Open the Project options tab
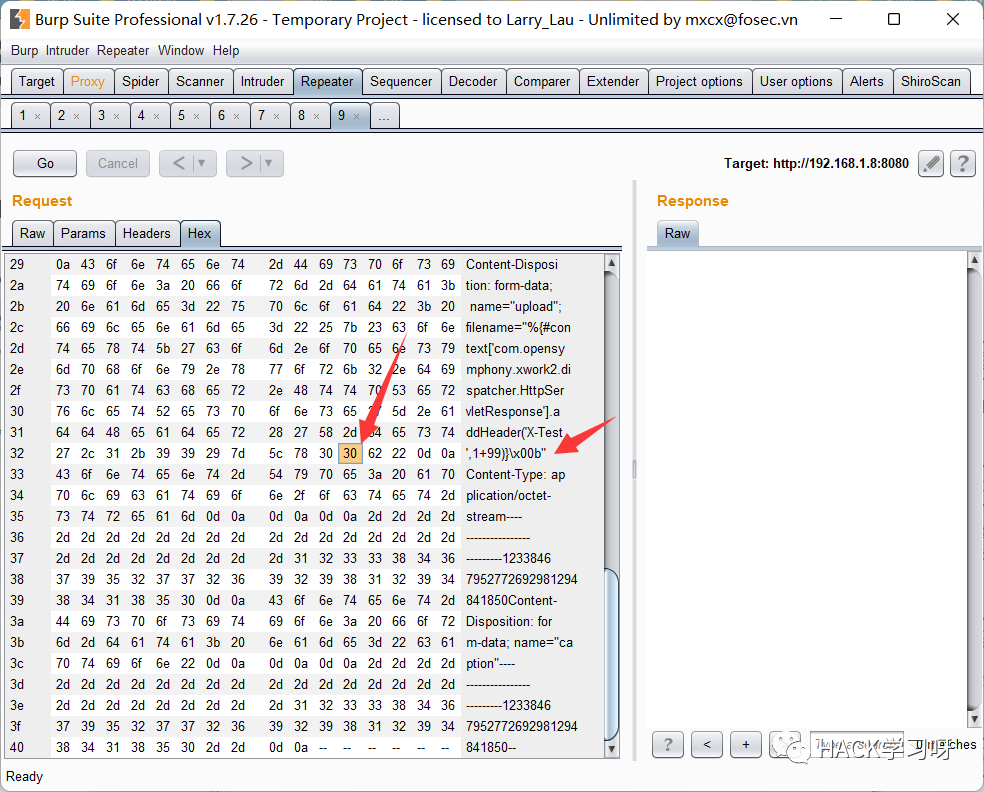The image size is (984, 792). 699,82
